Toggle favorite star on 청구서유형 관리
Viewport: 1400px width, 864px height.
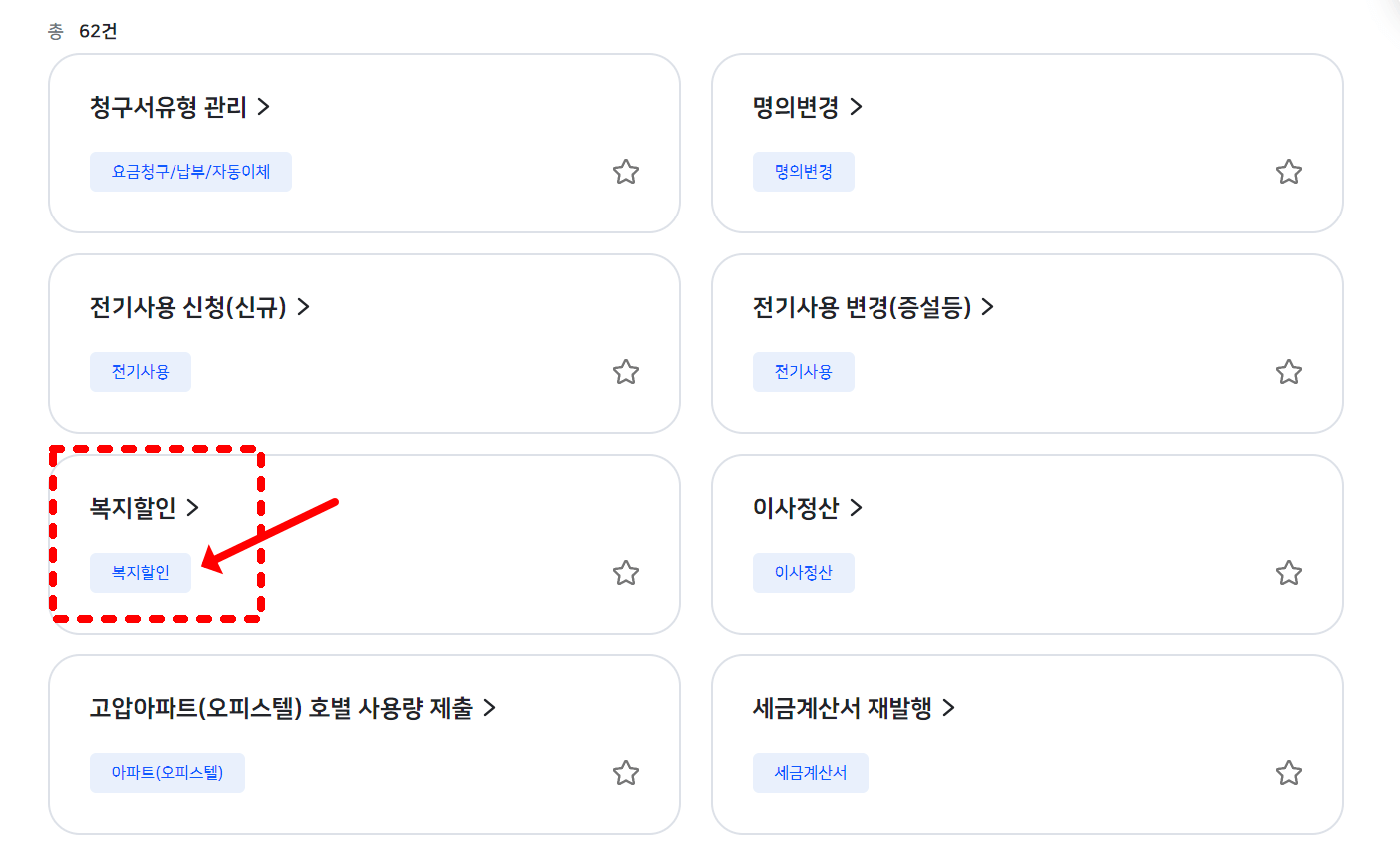click(626, 172)
